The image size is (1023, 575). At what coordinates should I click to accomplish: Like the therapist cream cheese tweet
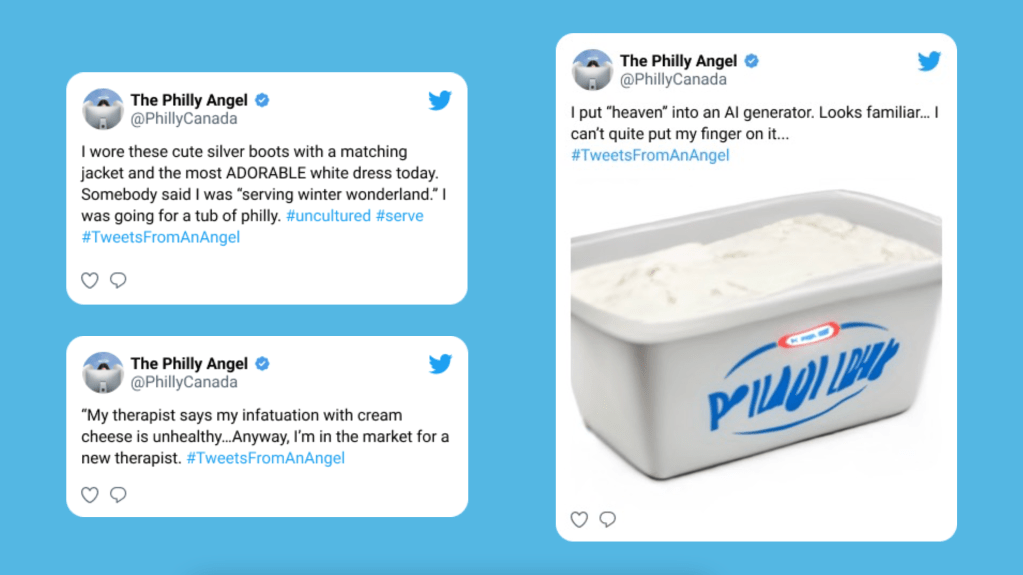point(89,495)
